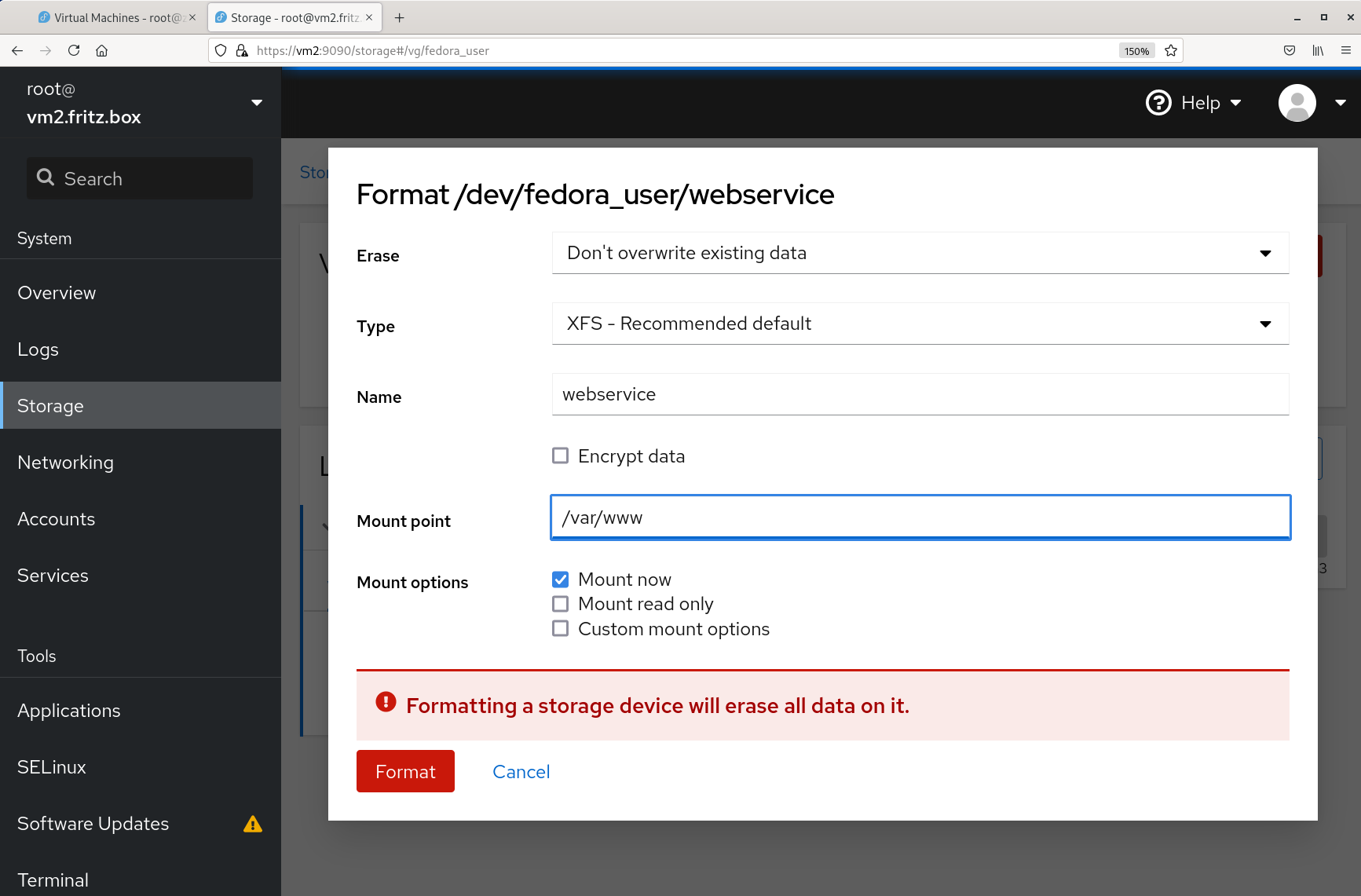Click the browser back arrow

[17, 51]
